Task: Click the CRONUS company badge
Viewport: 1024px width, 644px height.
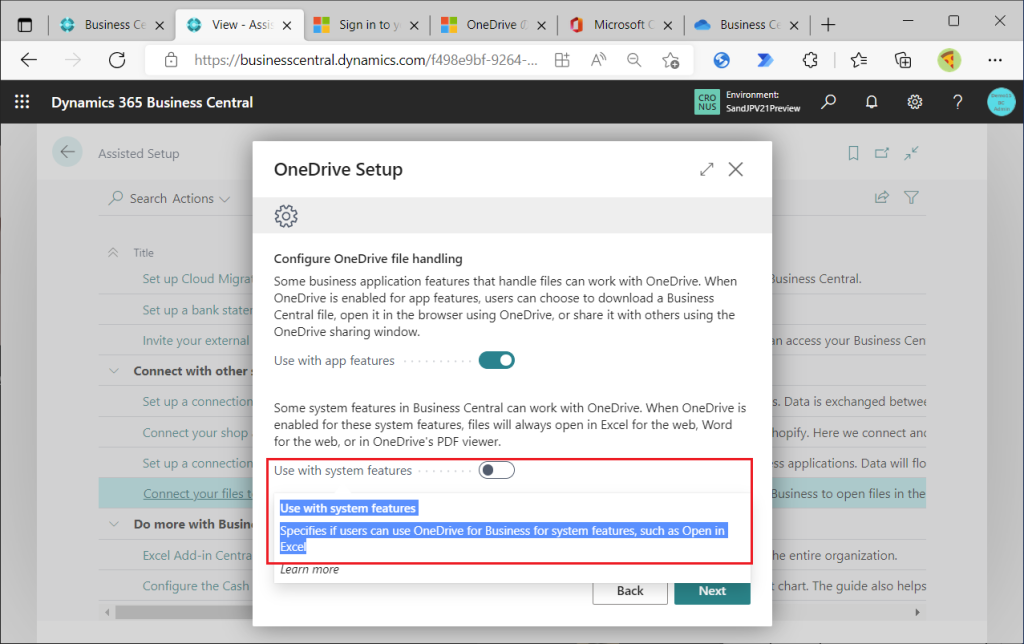Action: coord(707,102)
